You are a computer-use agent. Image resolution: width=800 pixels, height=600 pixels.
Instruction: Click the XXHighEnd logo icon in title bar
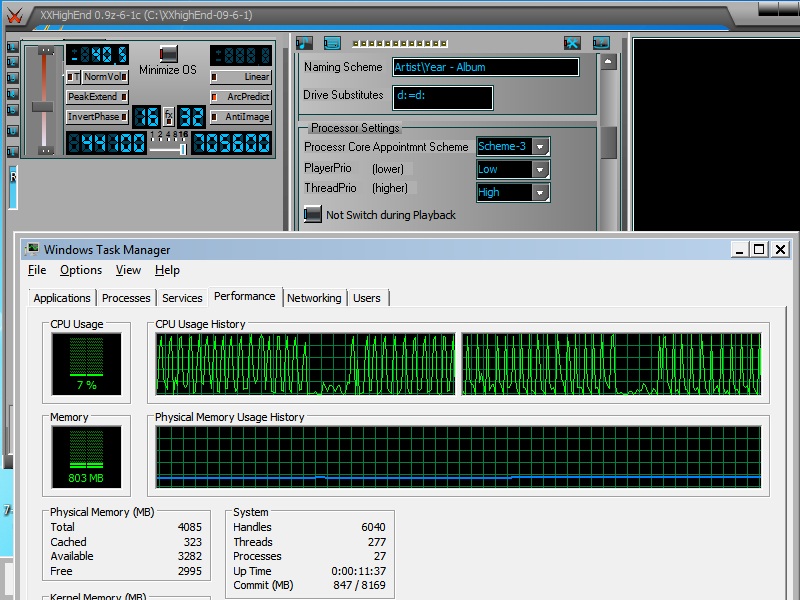[14, 15]
